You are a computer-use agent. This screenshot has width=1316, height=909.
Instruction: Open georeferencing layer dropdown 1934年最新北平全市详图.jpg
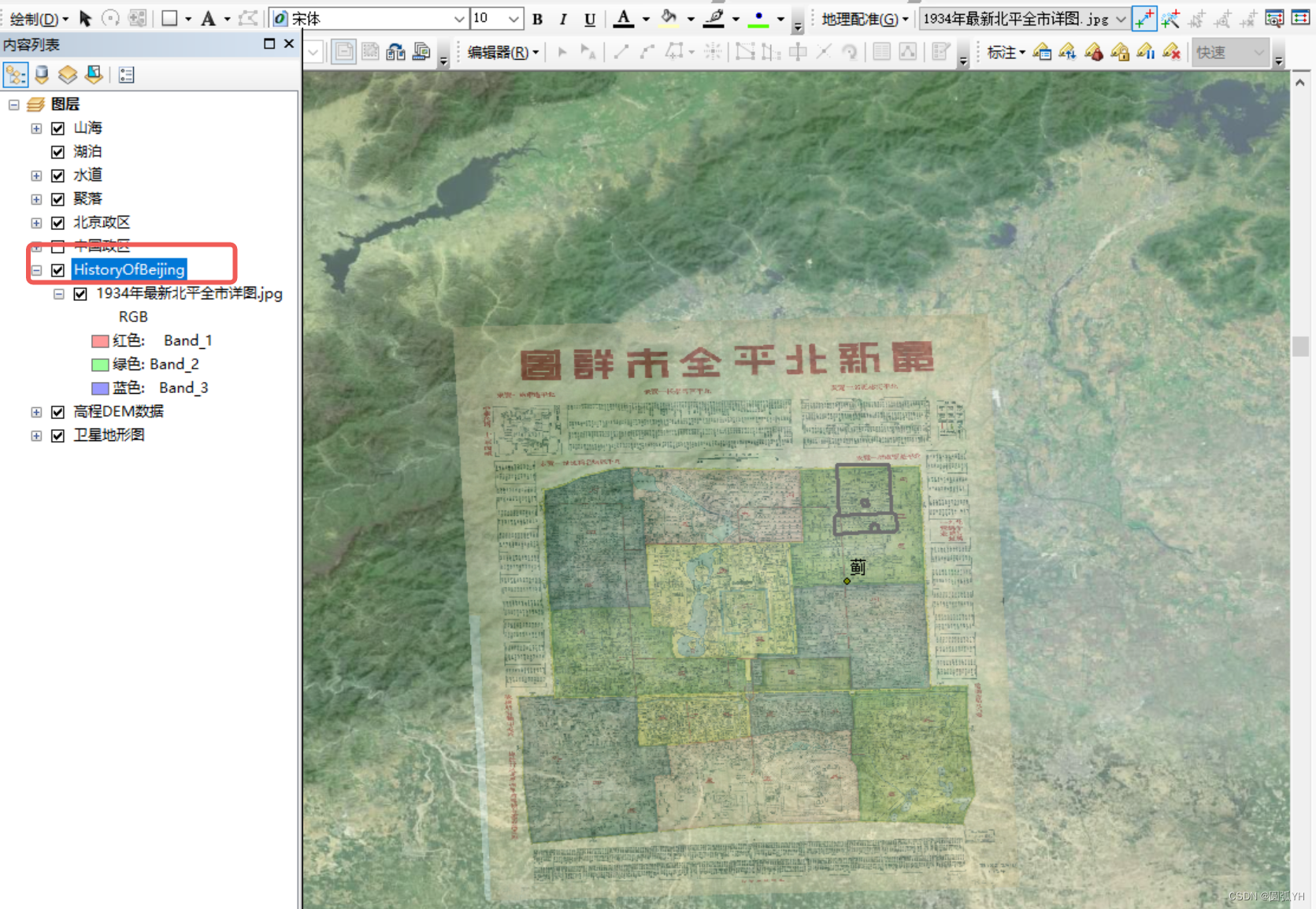pos(1121,18)
